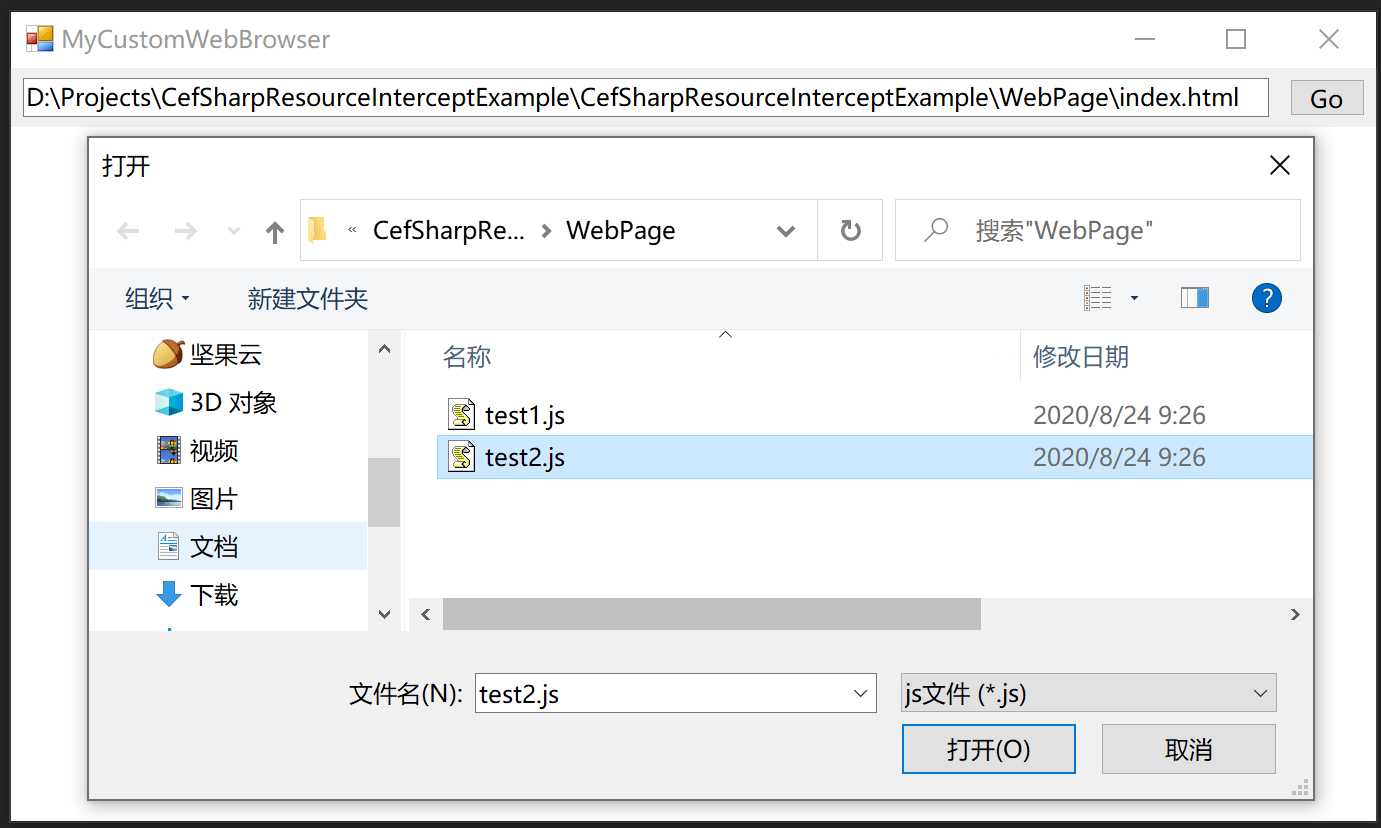Click the URL address field in MyCustomWebBrowser

pyautogui.click(x=646, y=98)
